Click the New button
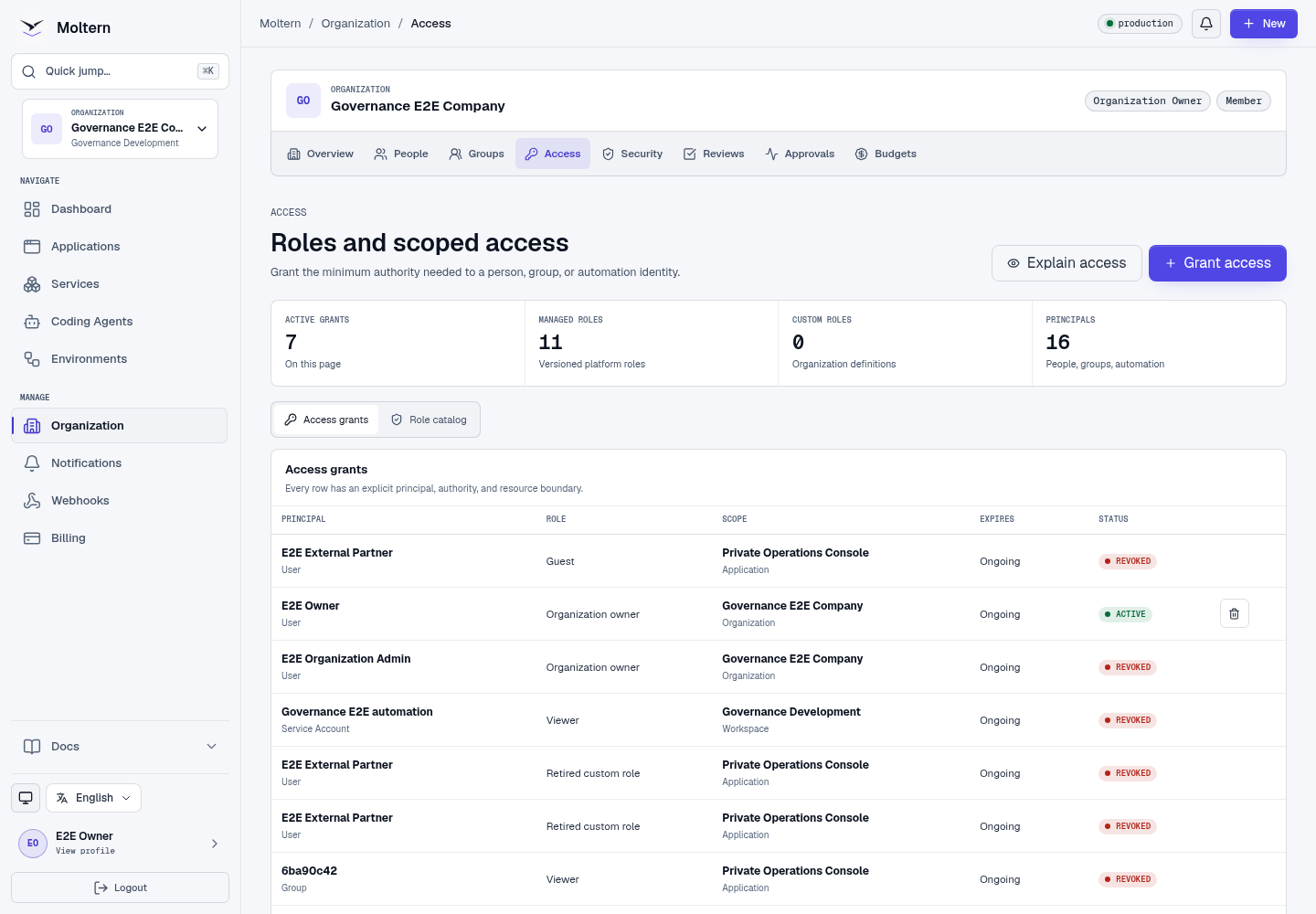1316x914 pixels. [1264, 24]
